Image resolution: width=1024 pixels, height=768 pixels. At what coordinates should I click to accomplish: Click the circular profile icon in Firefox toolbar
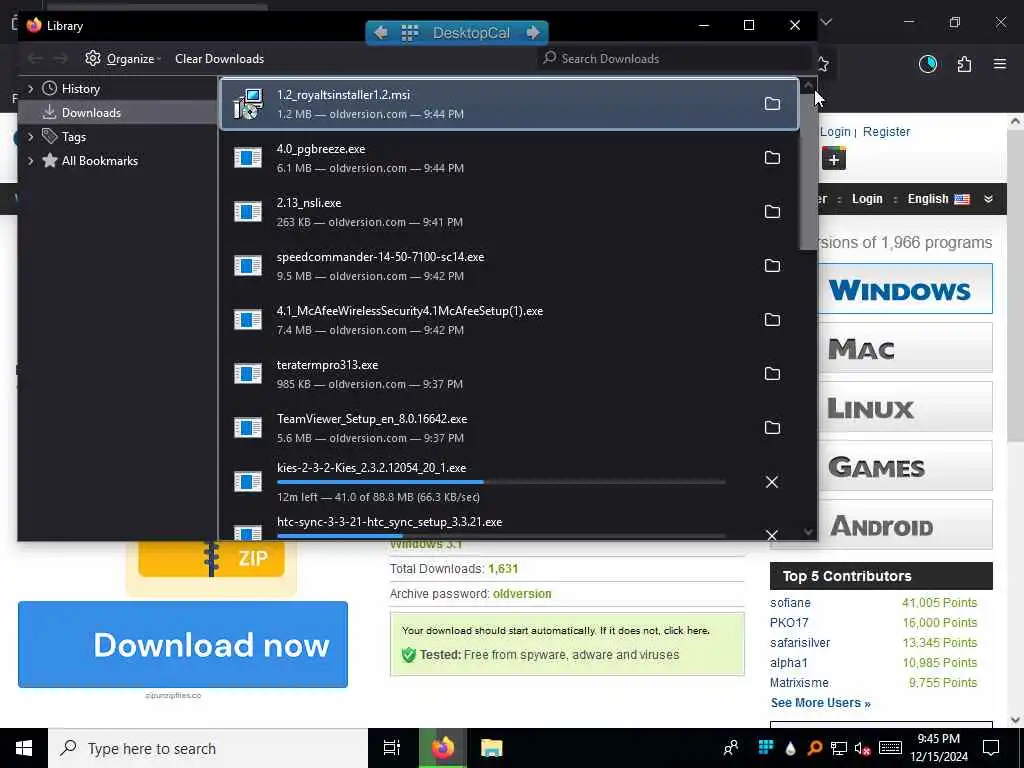(928, 64)
